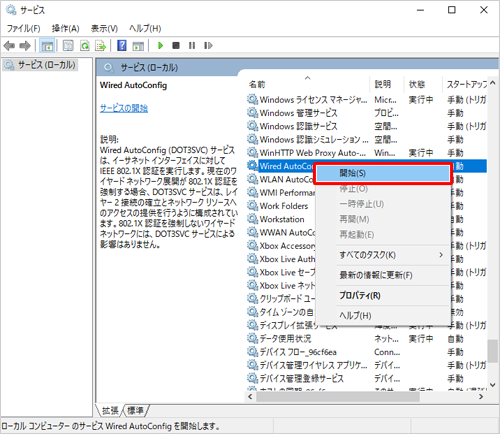
Task: Click the Export List toolbar icon
Action: 100,45
